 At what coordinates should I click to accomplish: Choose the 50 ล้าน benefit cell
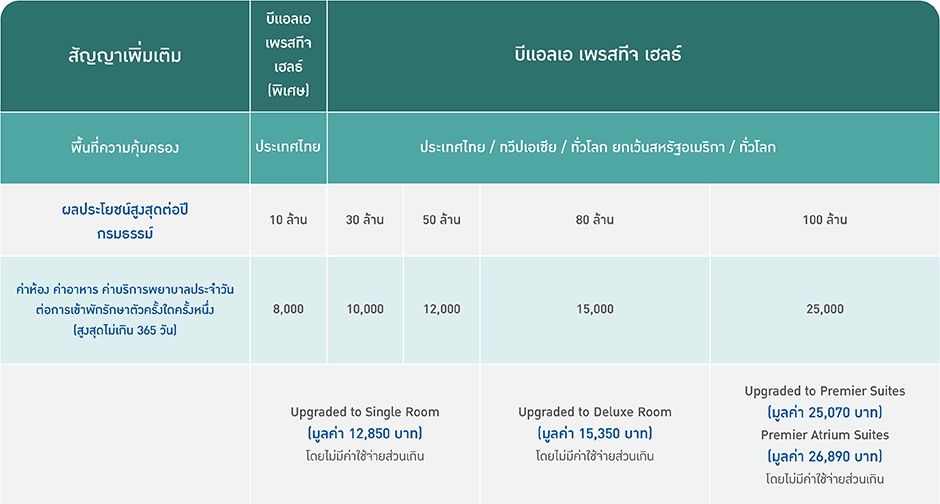pos(442,220)
